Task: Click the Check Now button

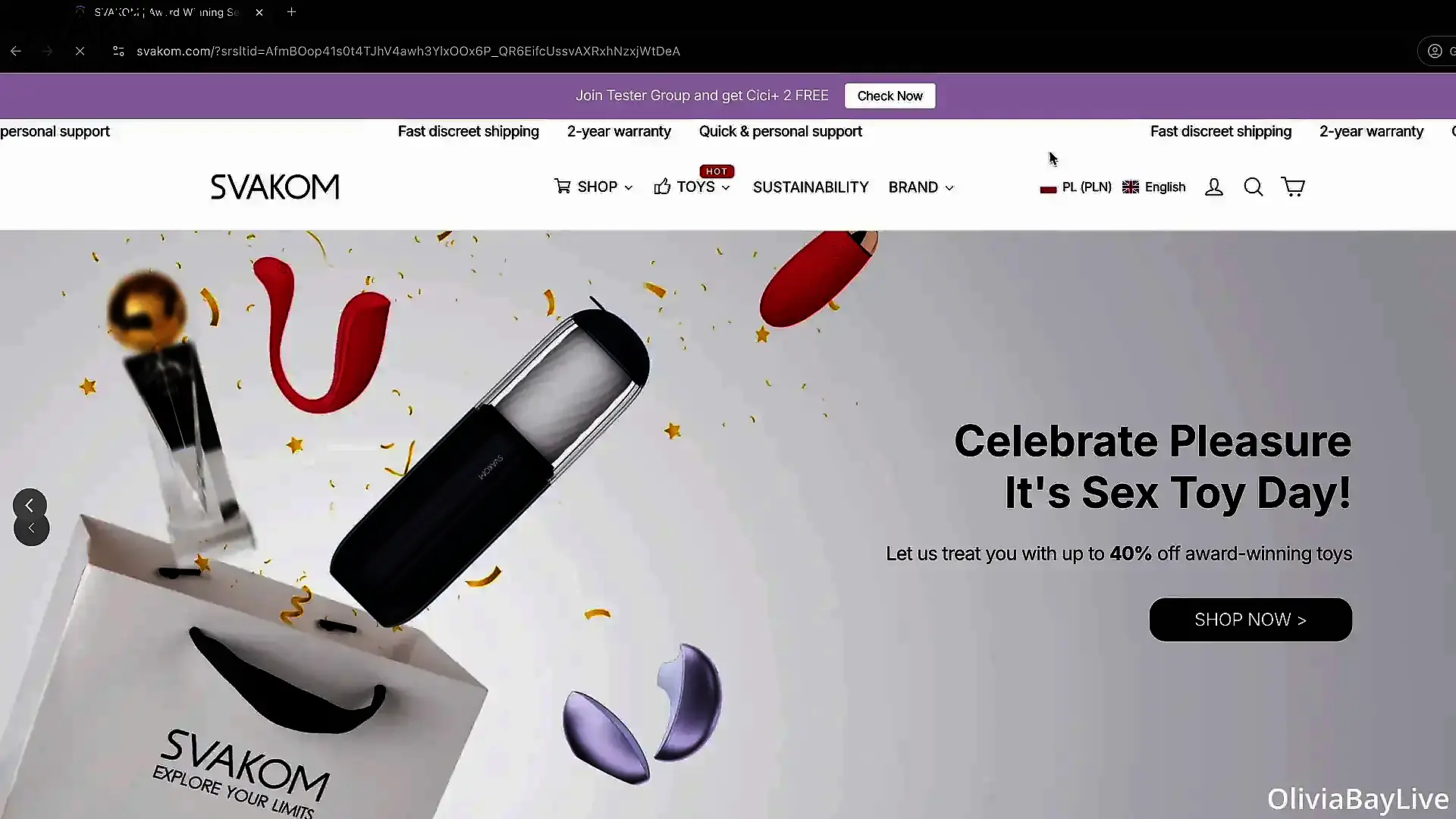Action: 890,96
